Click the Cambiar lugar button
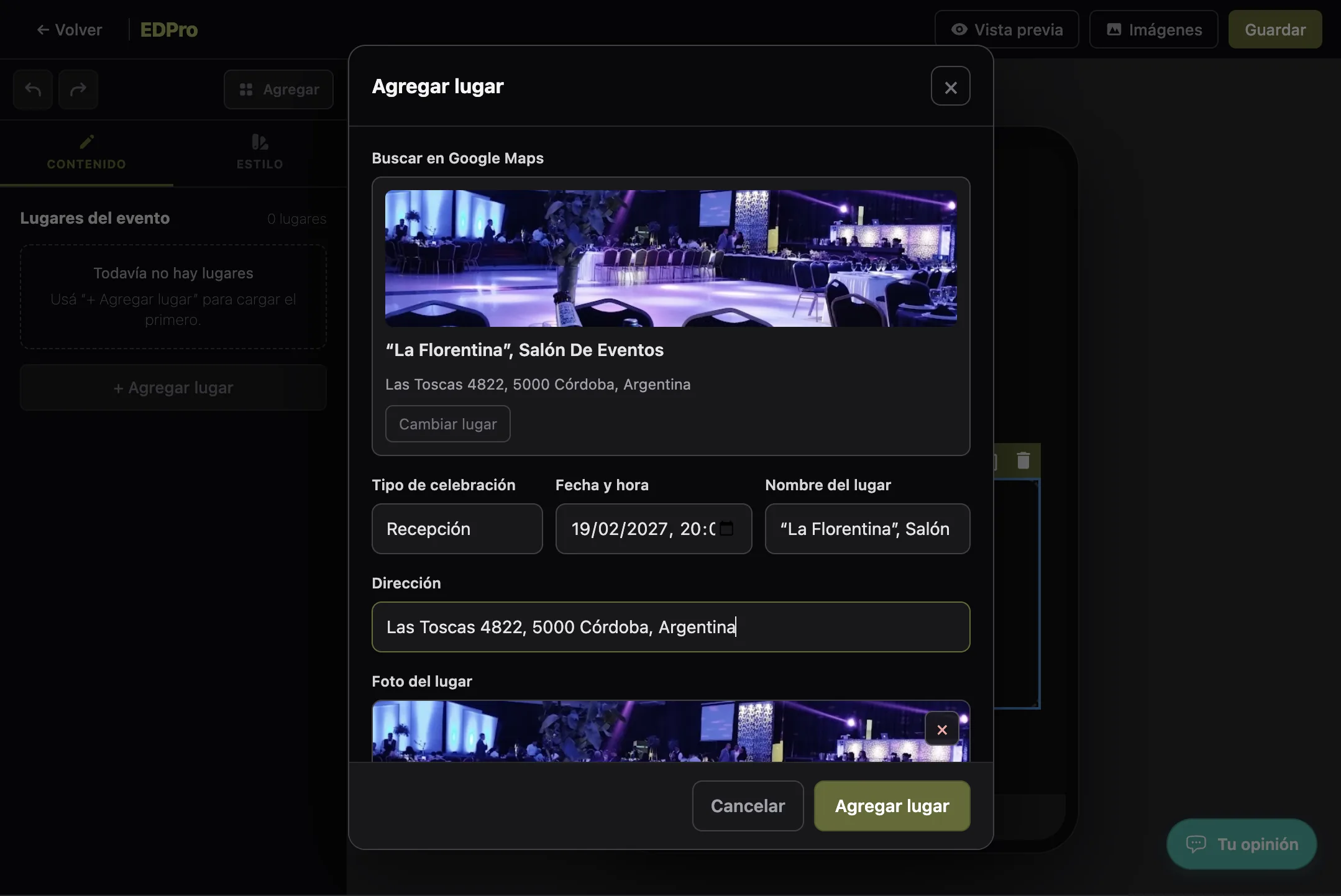This screenshot has height=896, width=1341. 447,424
